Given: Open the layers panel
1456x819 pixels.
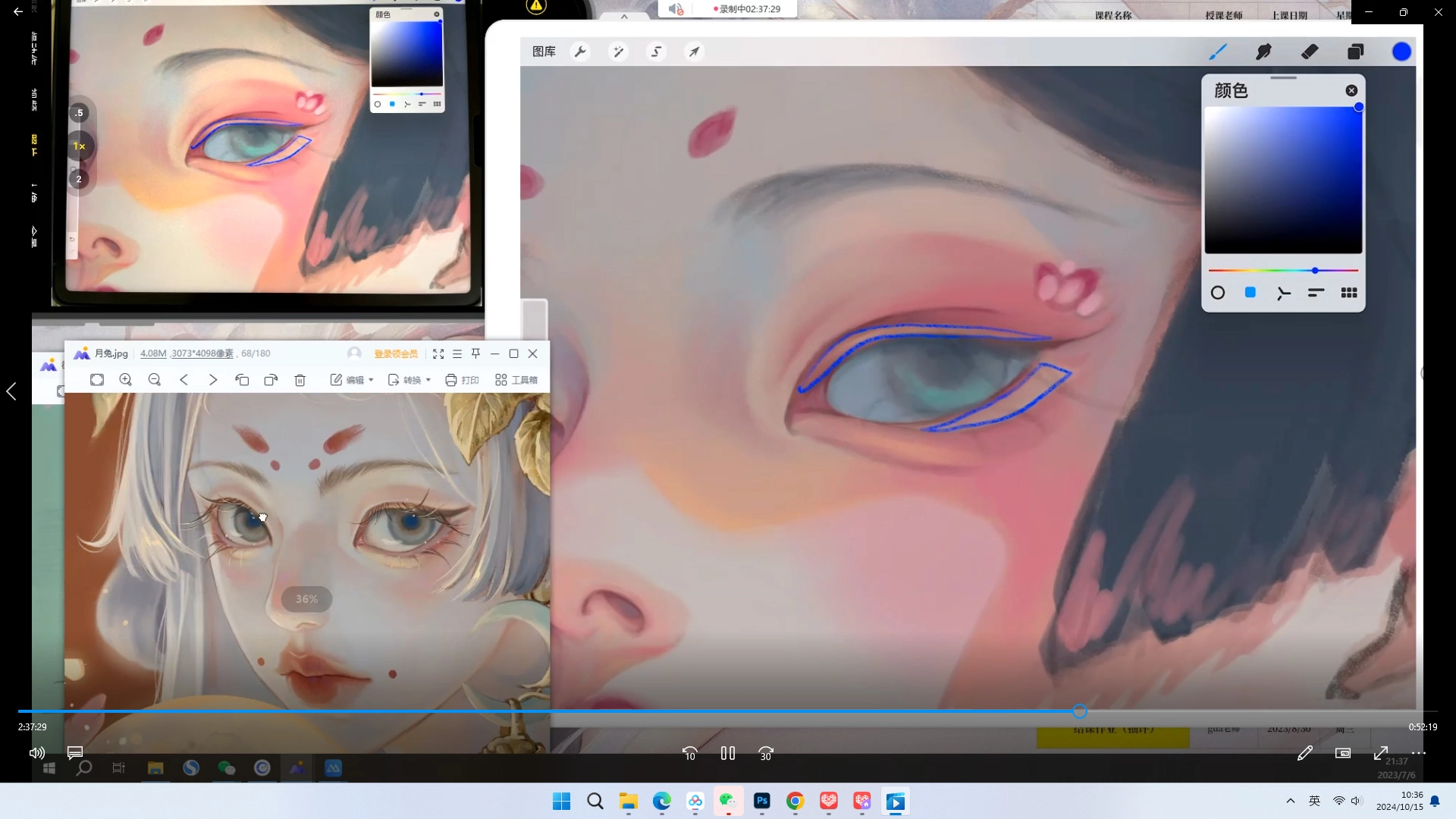Looking at the screenshot, I should click(1355, 52).
